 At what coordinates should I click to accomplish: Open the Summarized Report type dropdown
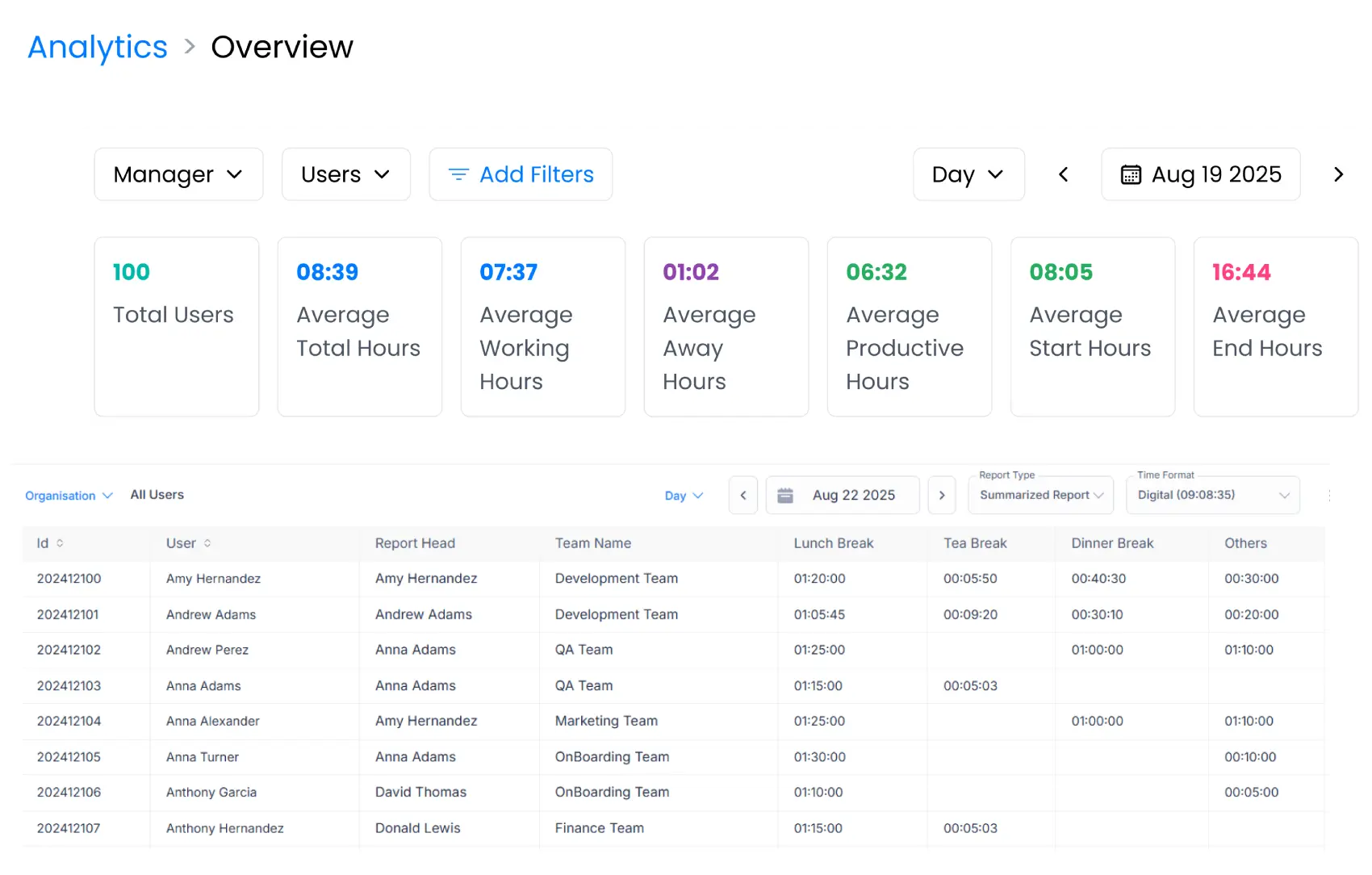point(1040,495)
